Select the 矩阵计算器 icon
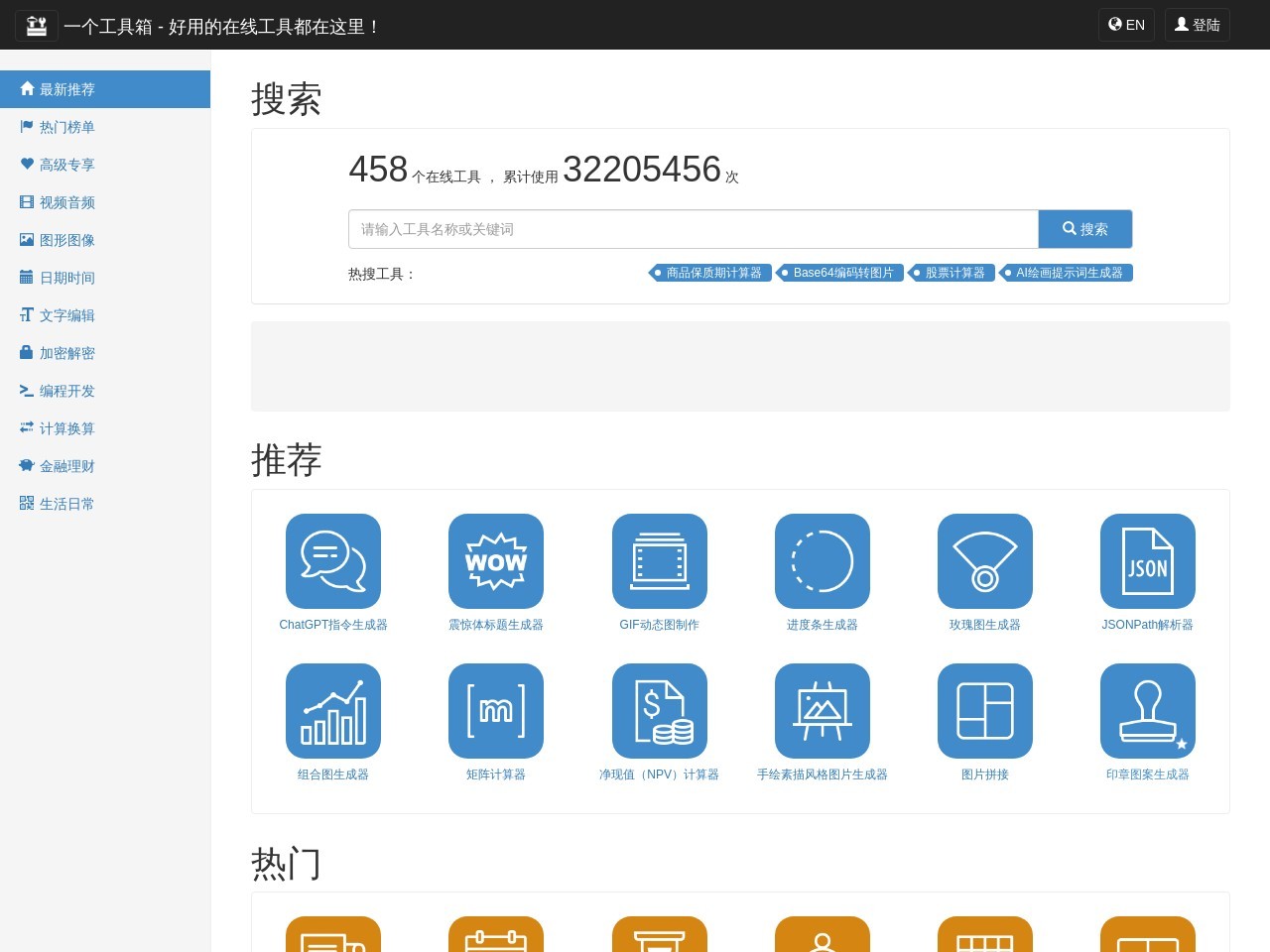Image resolution: width=1270 pixels, height=952 pixels. coord(496,710)
